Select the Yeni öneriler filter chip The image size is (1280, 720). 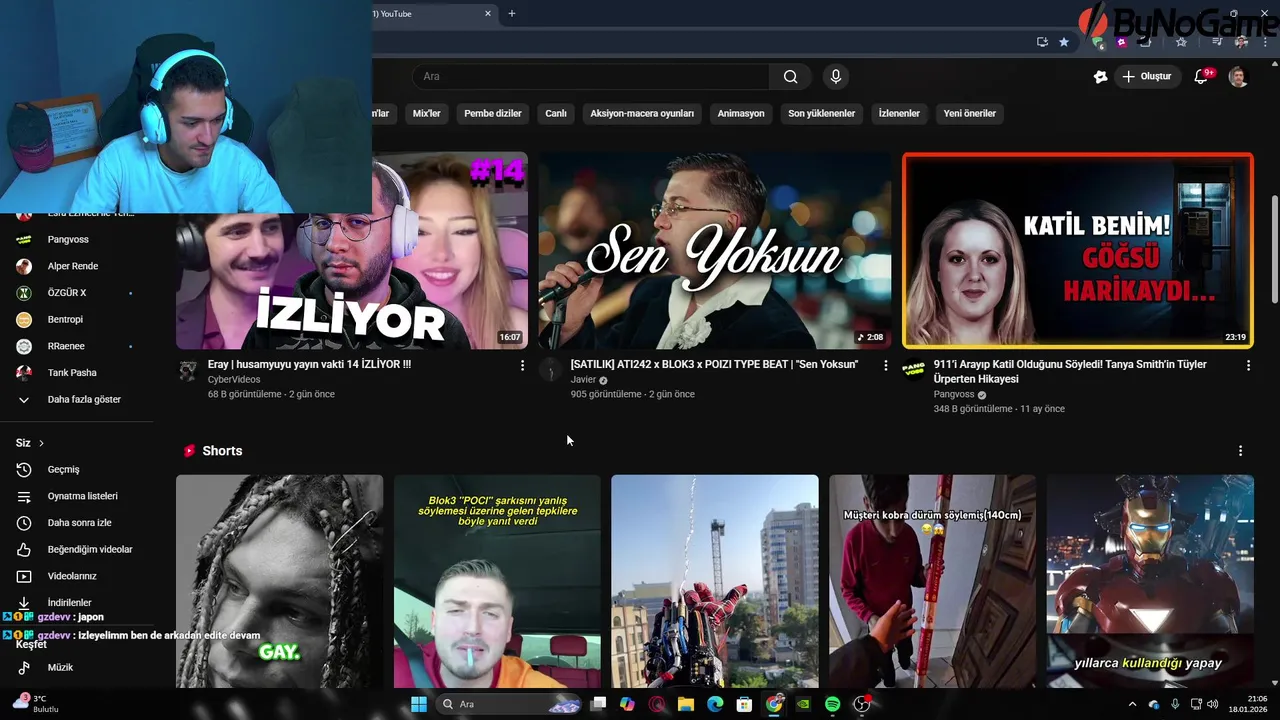coord(970,113)
